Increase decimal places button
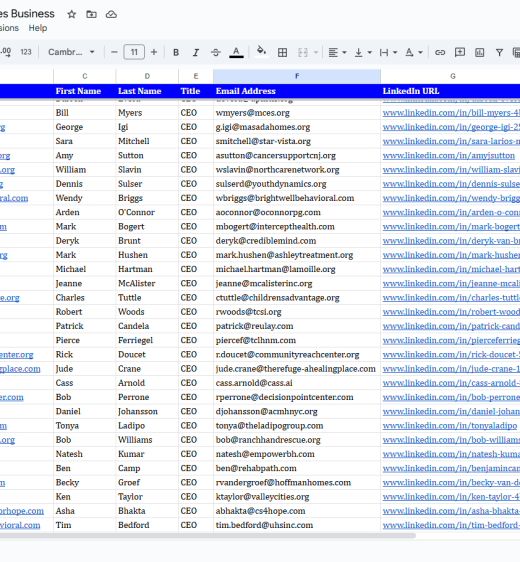The image size is (520, 562). (6, 52)
